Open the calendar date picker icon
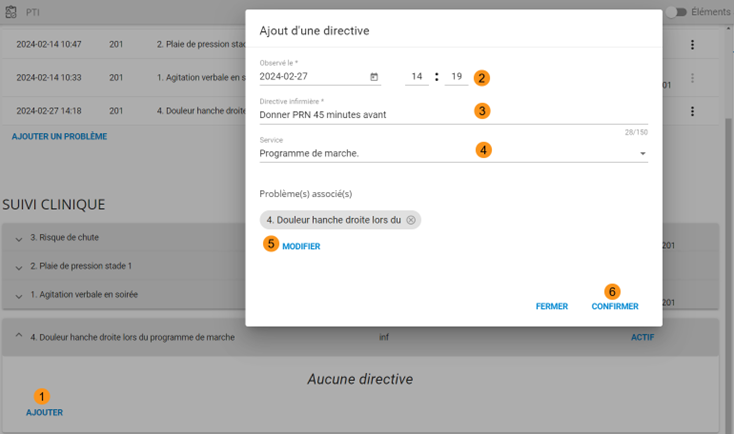This screenshot has height=434, width=734. [374, 77]
